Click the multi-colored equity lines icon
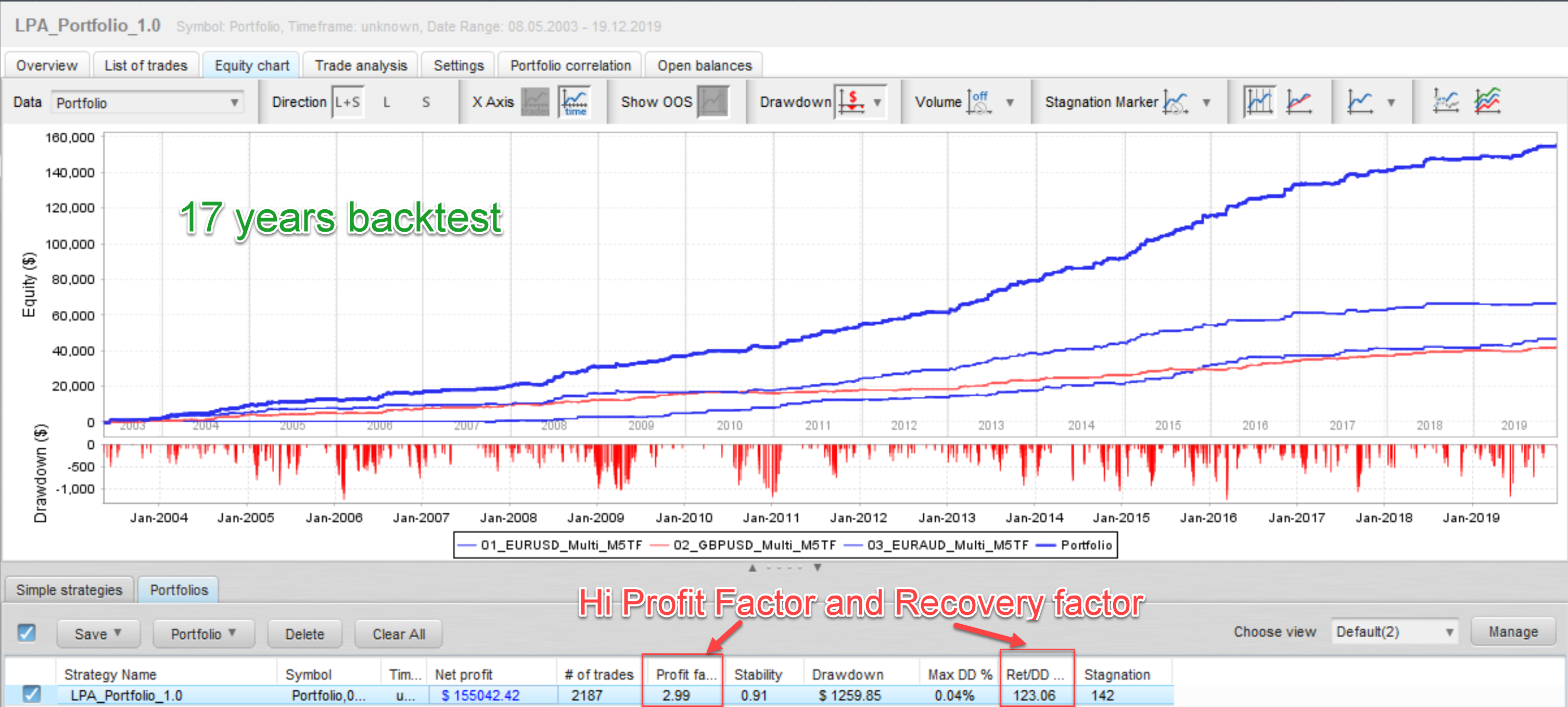The height and width of the screenshot is (707, 1568). click(x=1487, y=102)
